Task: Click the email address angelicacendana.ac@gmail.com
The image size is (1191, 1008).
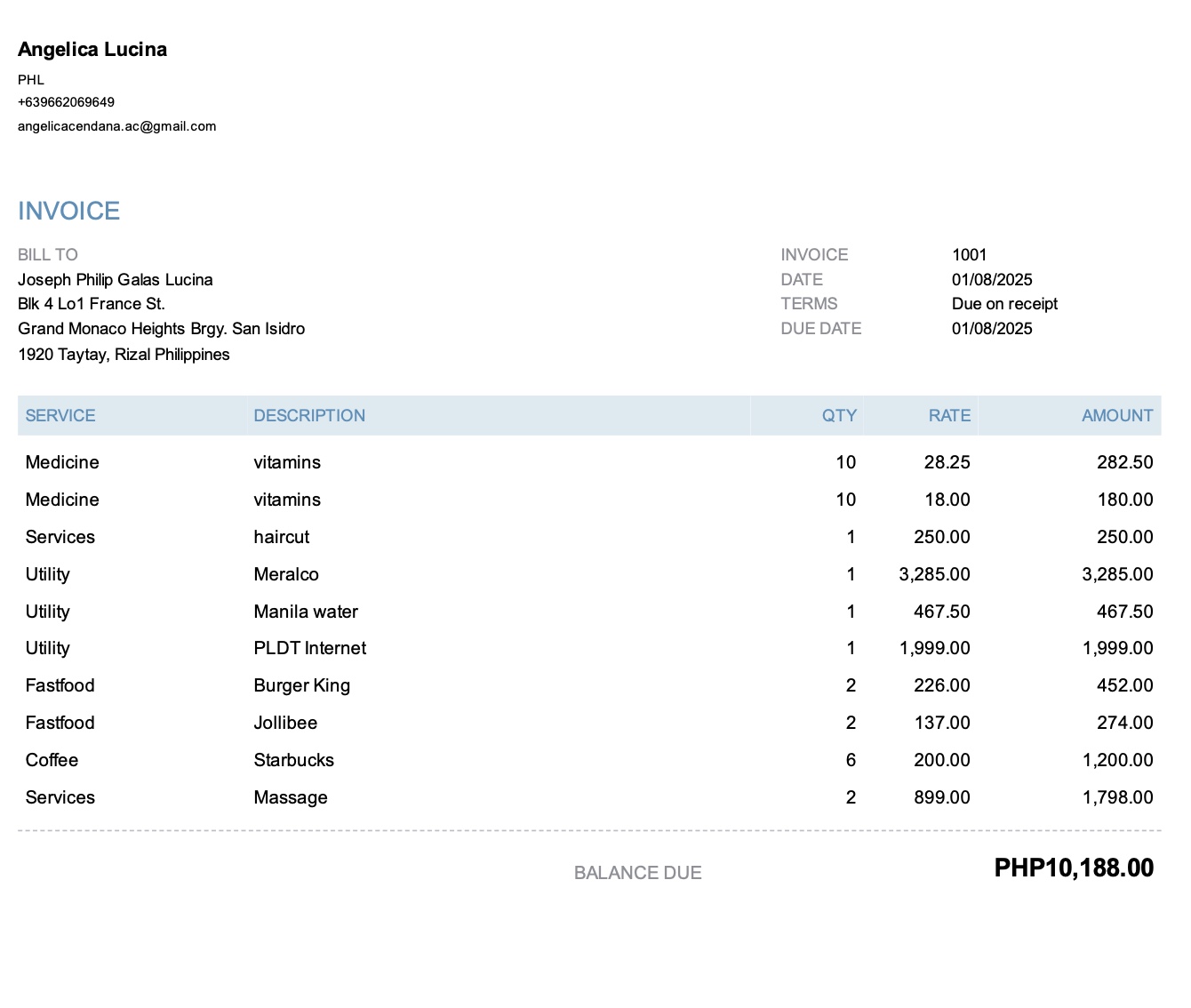Action: pos(116,126)
